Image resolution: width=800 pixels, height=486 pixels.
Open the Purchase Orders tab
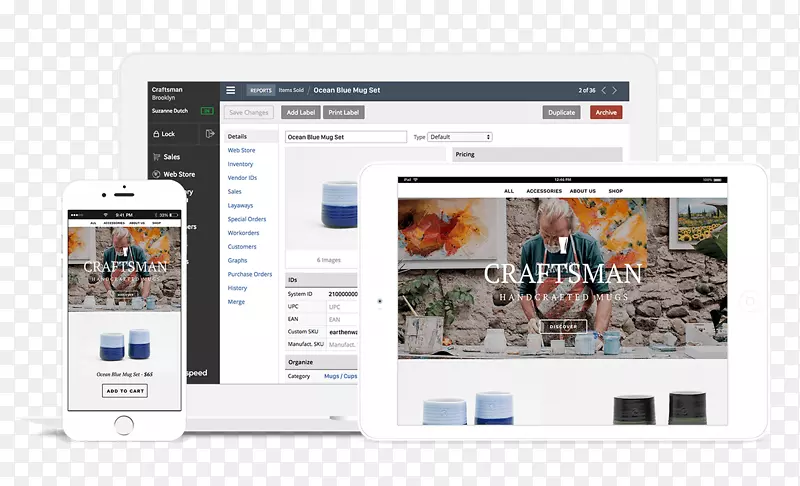coord(250,274)
